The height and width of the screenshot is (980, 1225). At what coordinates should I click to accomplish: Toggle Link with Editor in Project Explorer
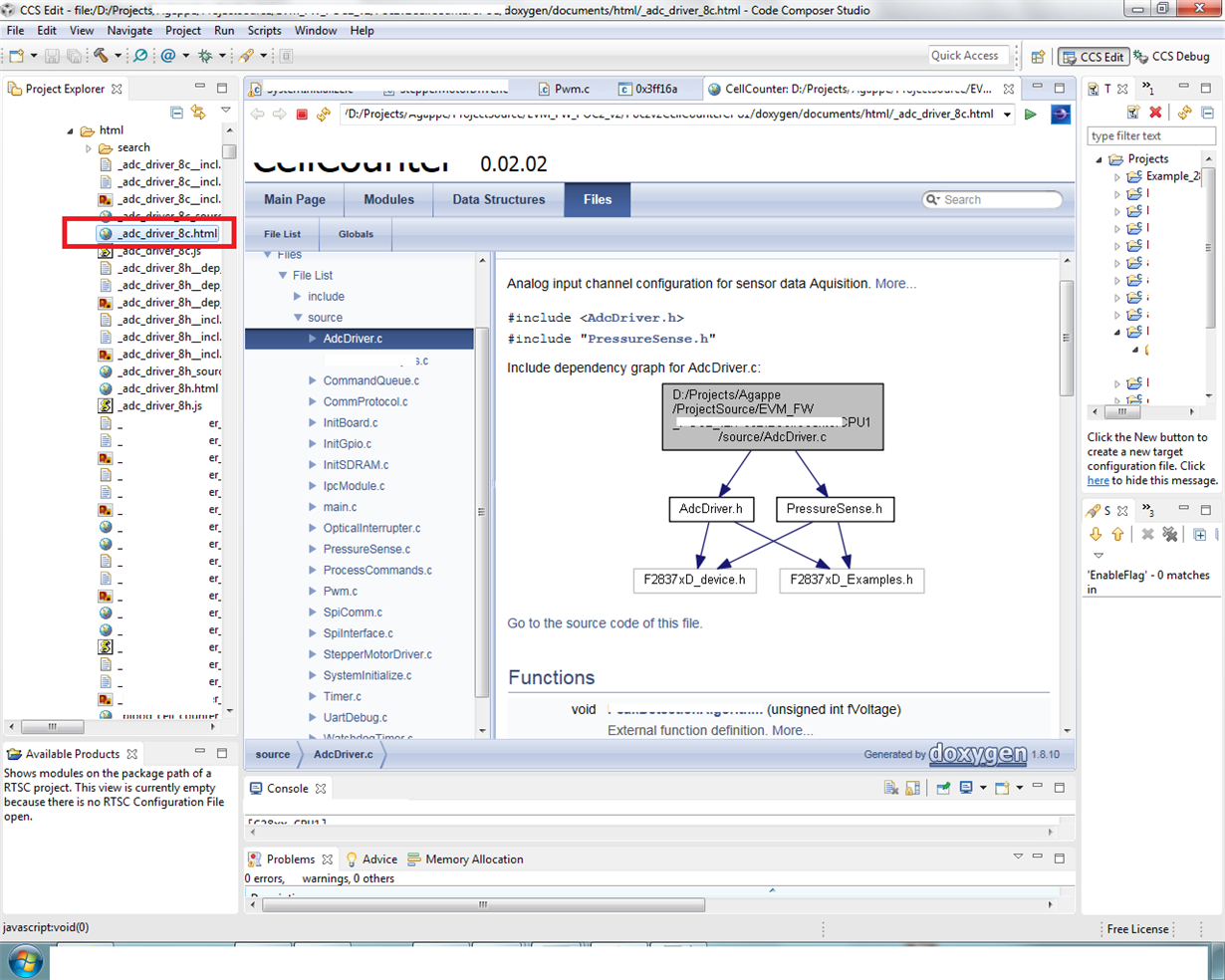(x=198, y=113)
